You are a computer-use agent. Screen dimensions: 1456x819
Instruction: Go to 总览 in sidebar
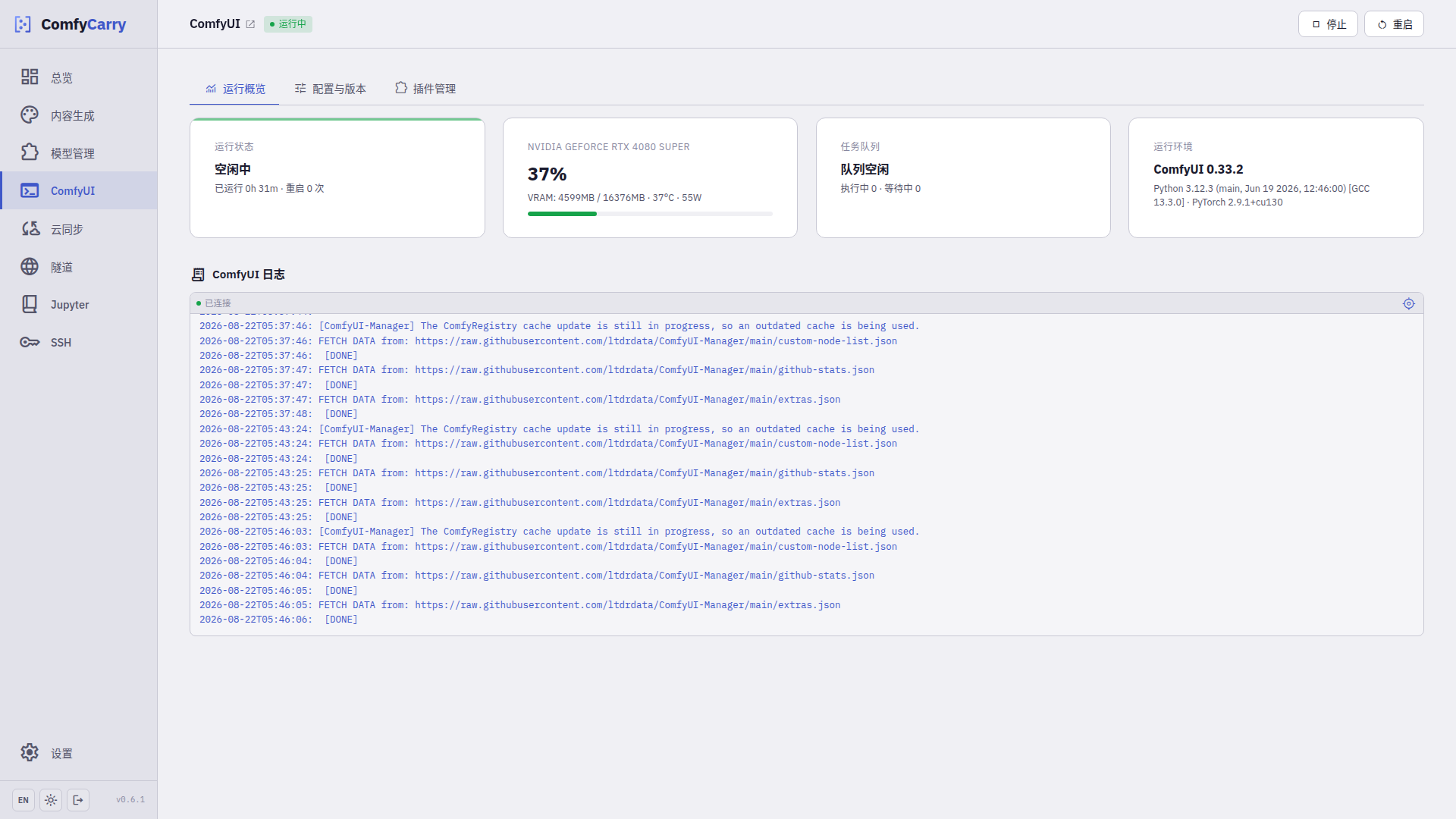(x=78, y=77)
